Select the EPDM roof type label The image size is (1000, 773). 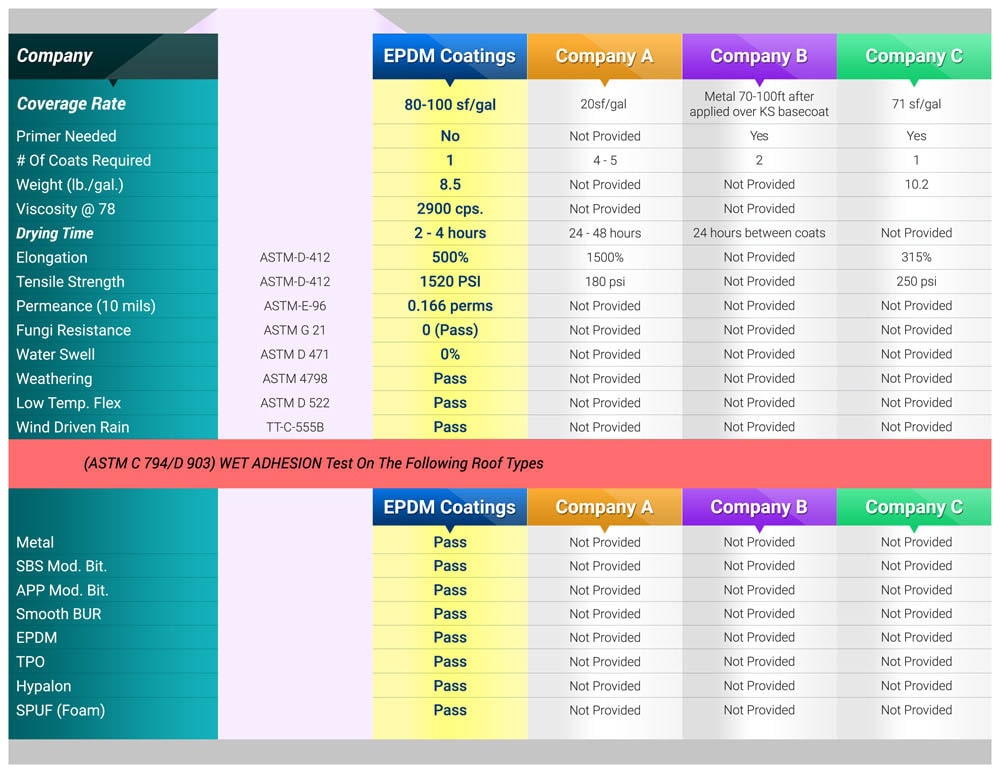click(36, 638)
